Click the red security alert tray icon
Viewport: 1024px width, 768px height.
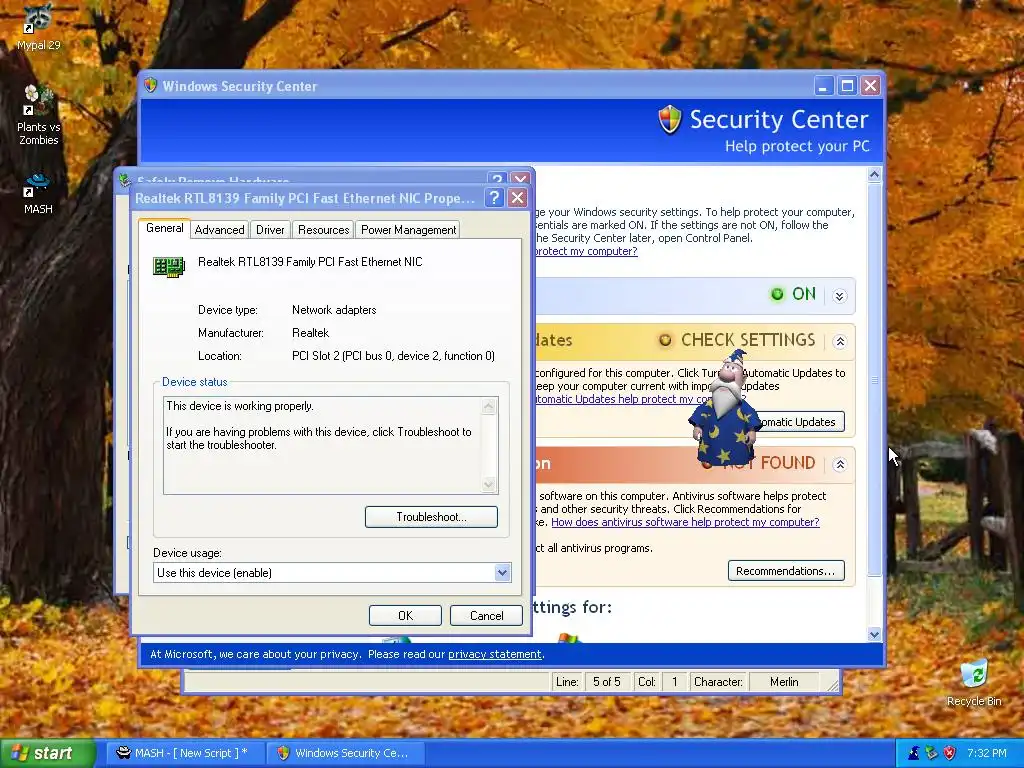(950, 753)
